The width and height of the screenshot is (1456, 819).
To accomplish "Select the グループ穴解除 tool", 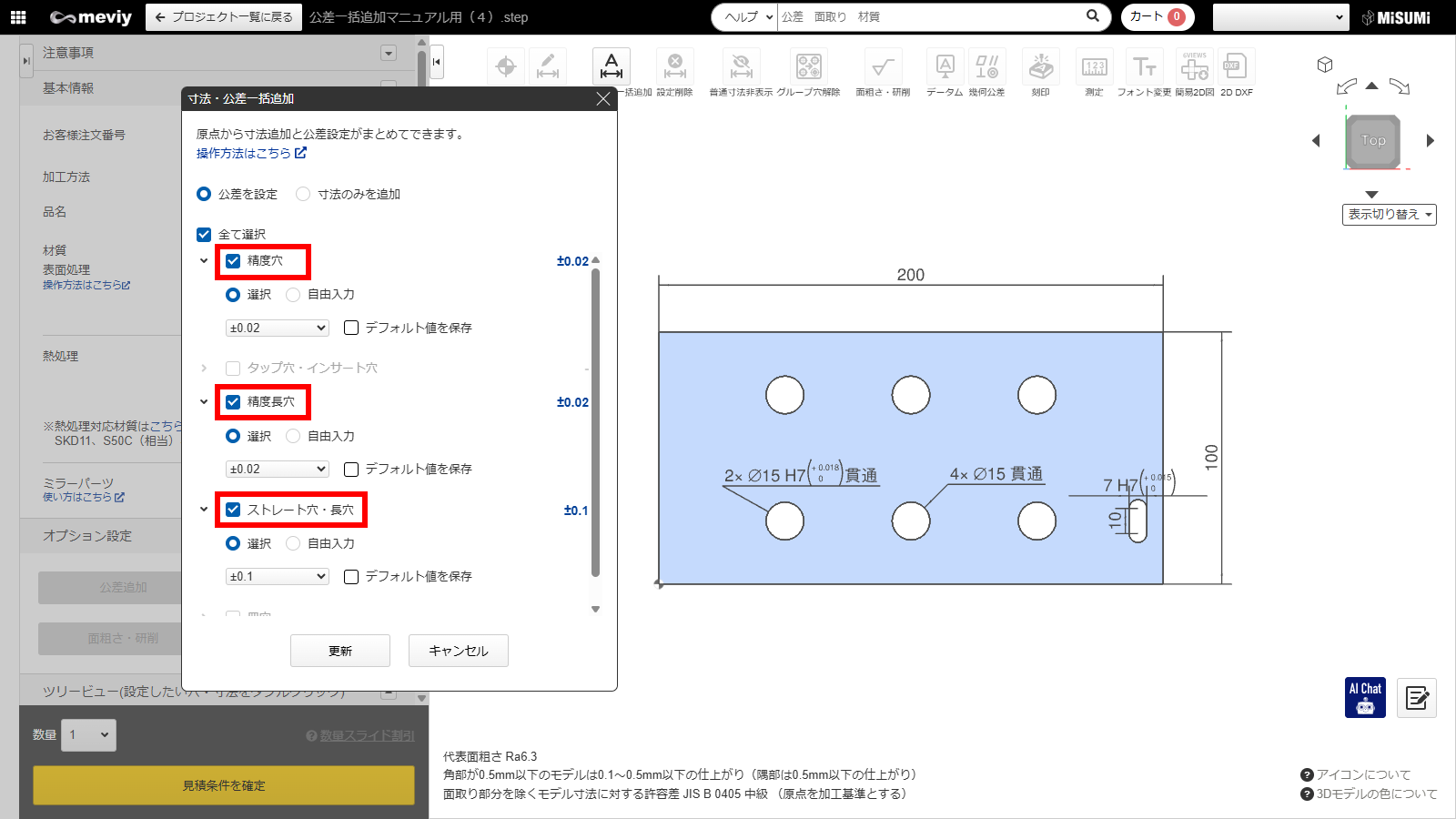I will point(808,66).
